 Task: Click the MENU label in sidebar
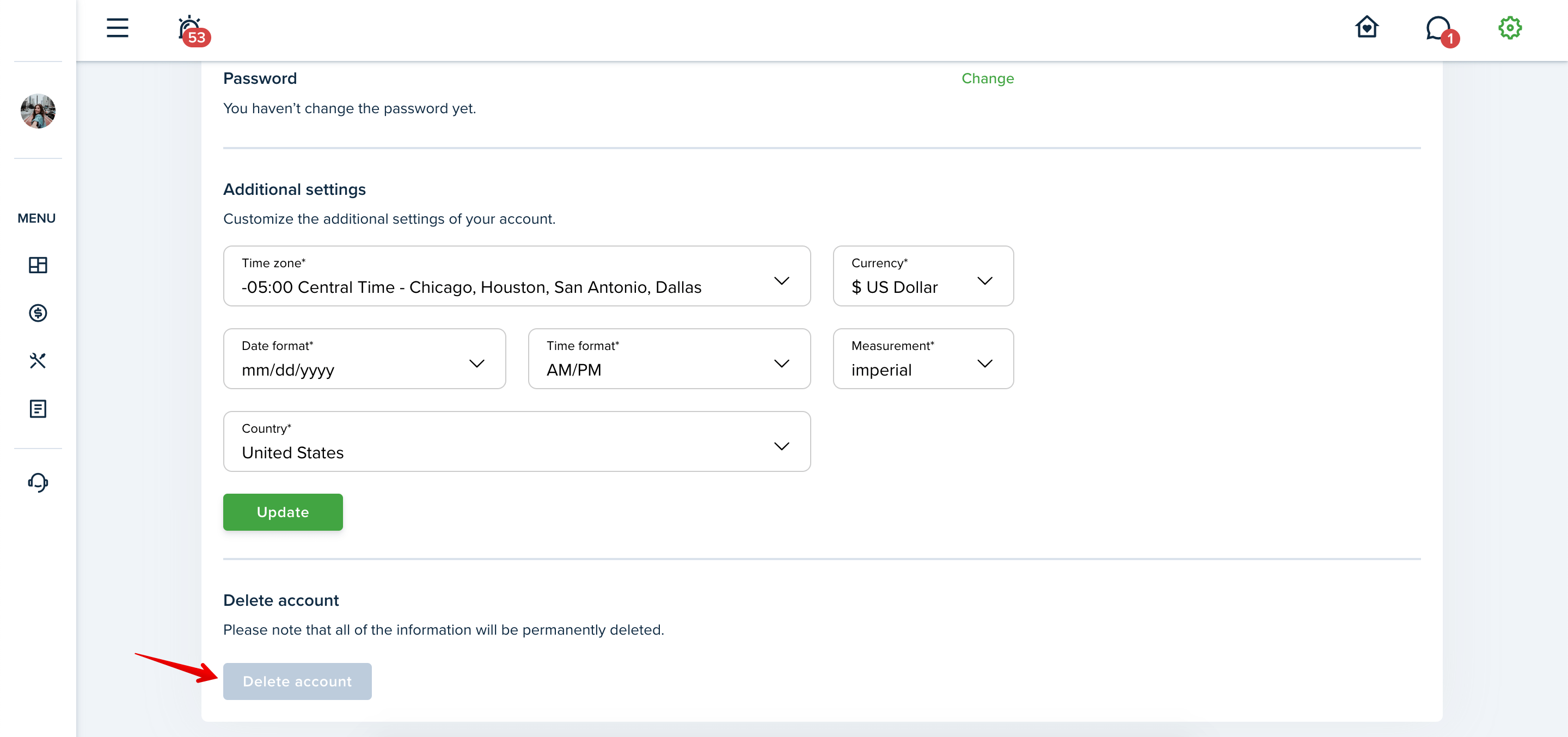(36, 218)
